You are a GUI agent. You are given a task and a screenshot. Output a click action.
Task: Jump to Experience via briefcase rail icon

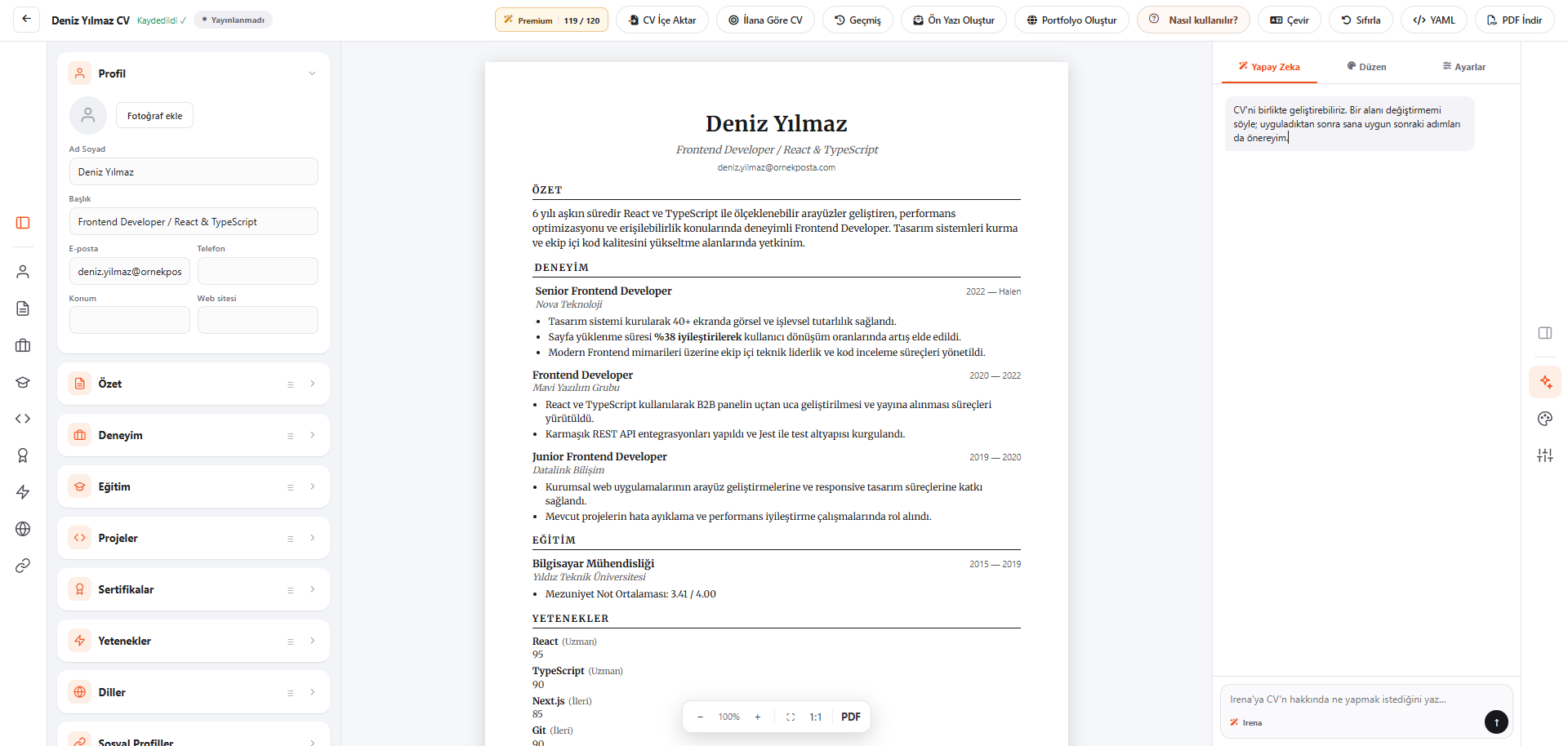(23, 345)
